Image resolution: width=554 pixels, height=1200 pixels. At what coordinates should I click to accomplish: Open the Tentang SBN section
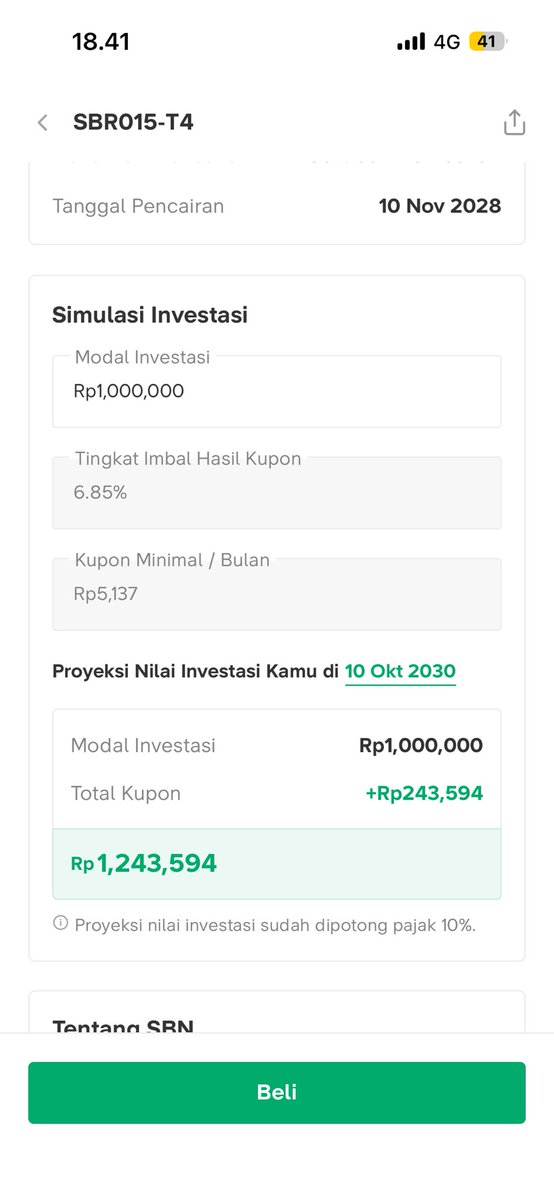pyautogui.click(x=123, y=1026)
